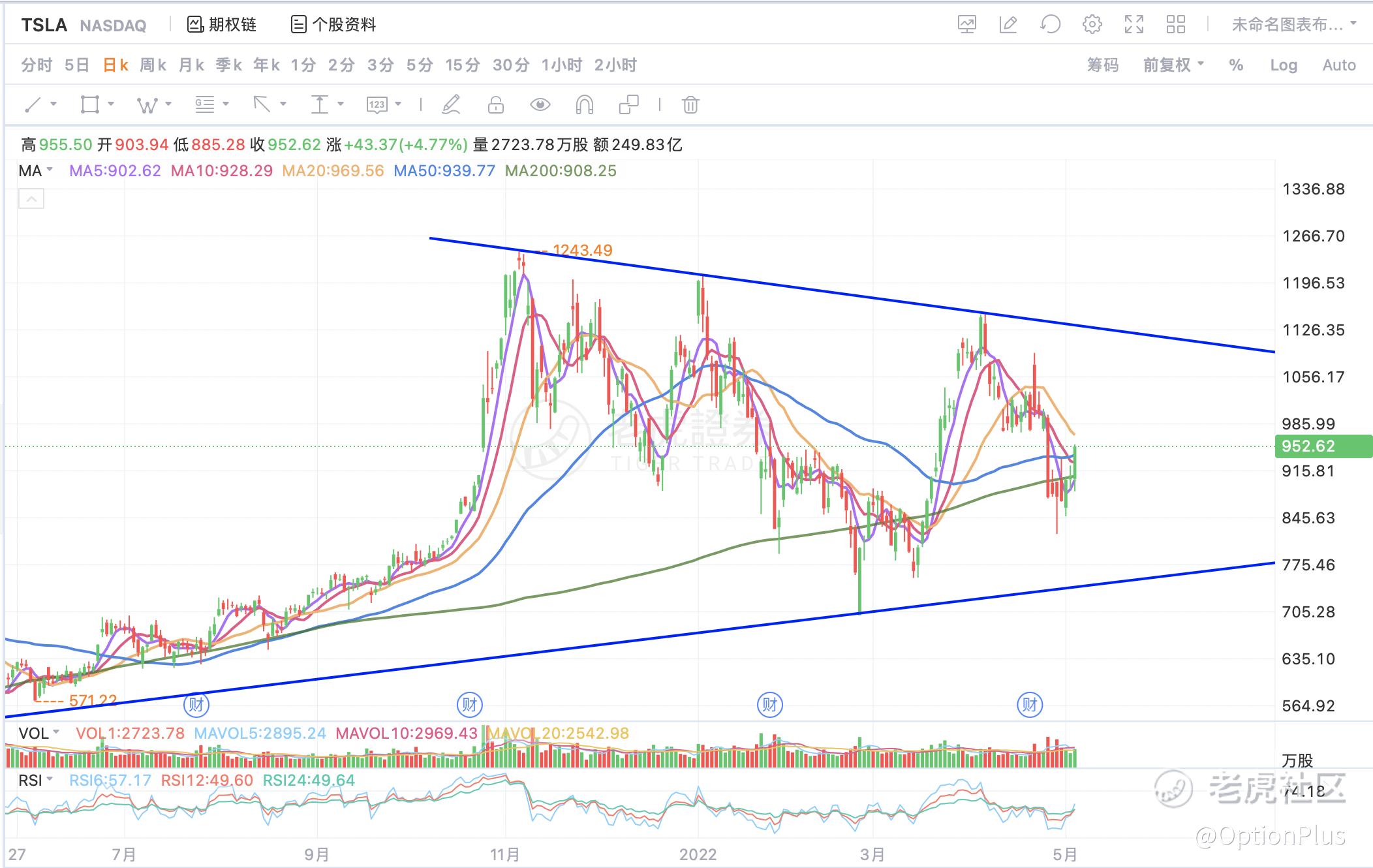The width and height of the screenshot is (1373, 868).
Task: Enter fullscreen chart mode
Action: (x=1134, y=25)
